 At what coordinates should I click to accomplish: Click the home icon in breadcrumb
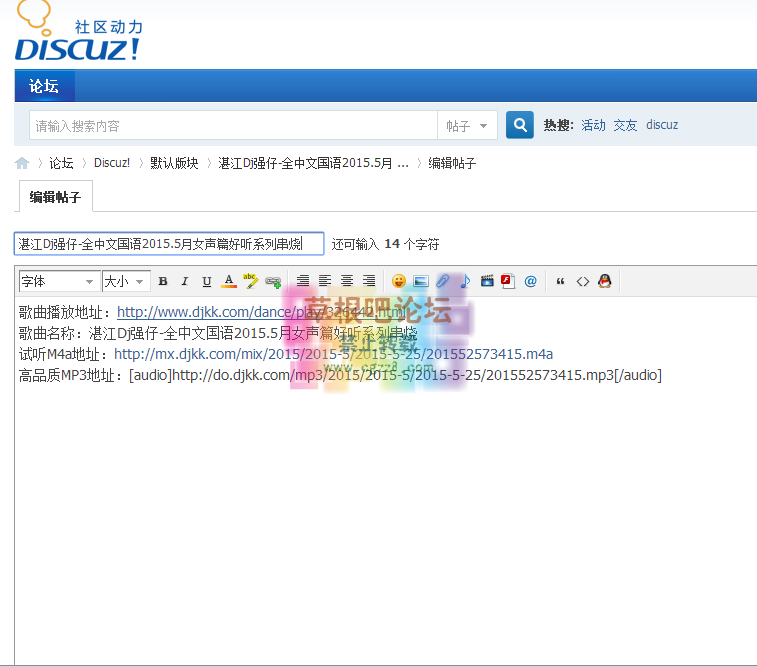point(22,163)
